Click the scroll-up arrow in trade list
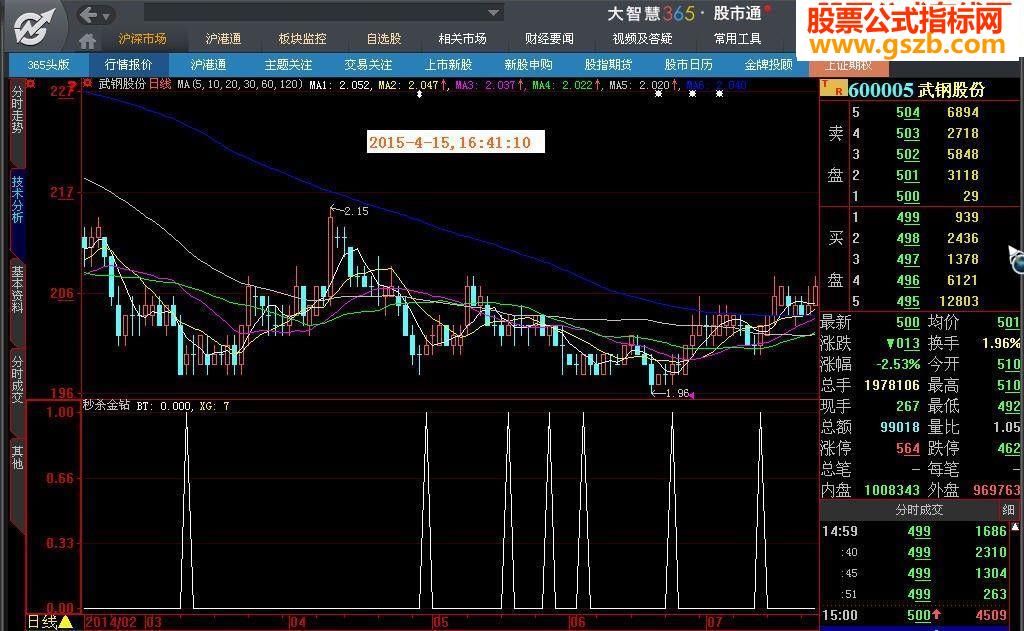This screenshot has width=1024, height=631. click(x=1016, y=526)
